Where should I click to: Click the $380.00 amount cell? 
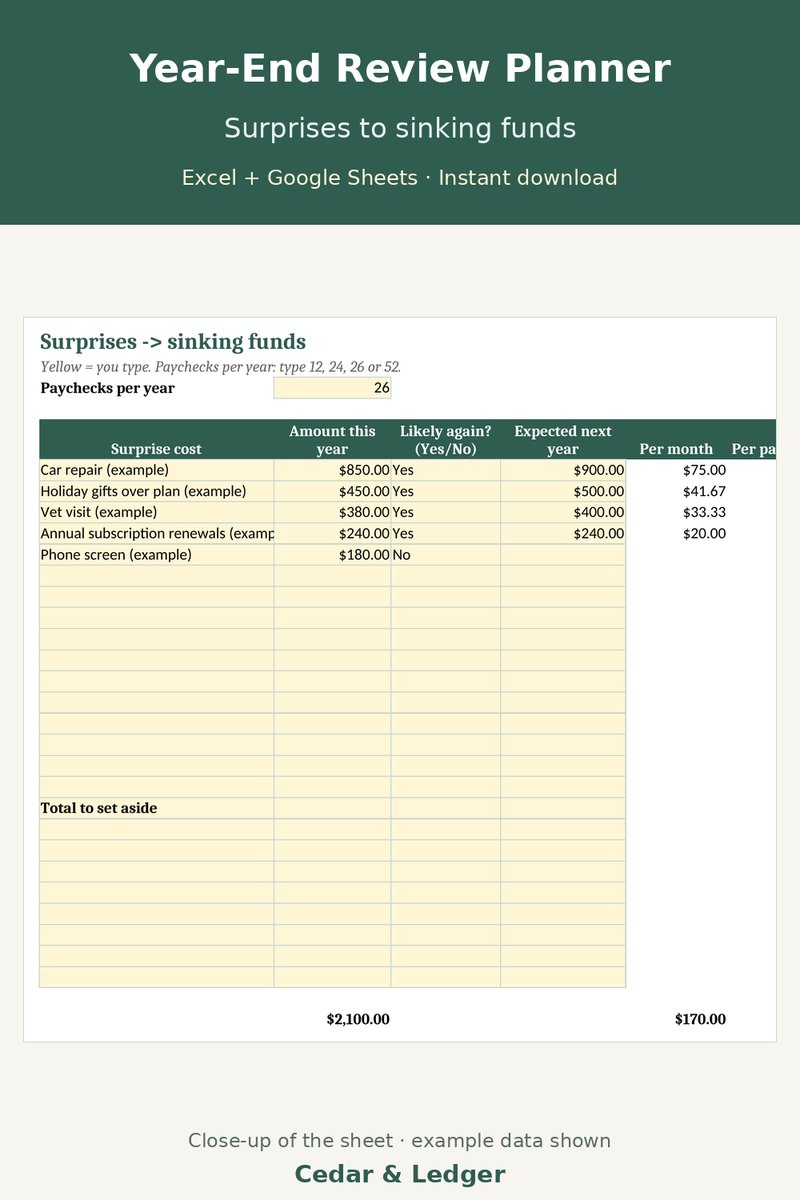pos(332,512)
